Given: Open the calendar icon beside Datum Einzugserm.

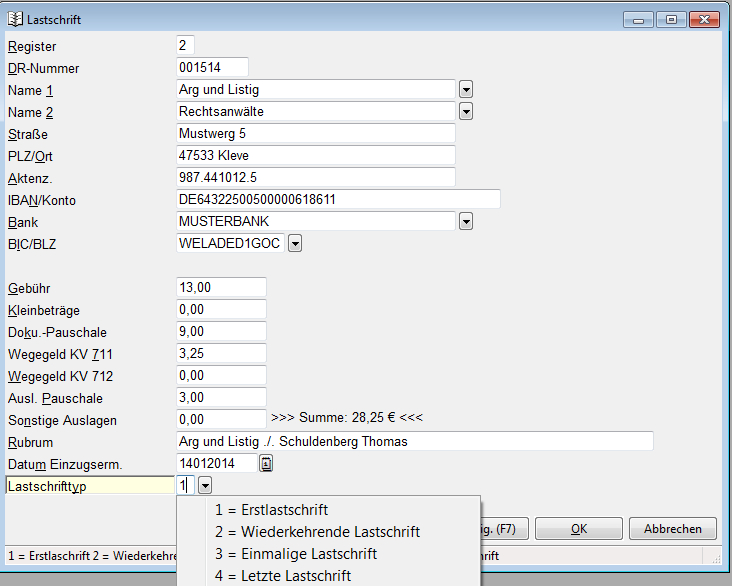Looking at the screenshot, I should point(267,463).
